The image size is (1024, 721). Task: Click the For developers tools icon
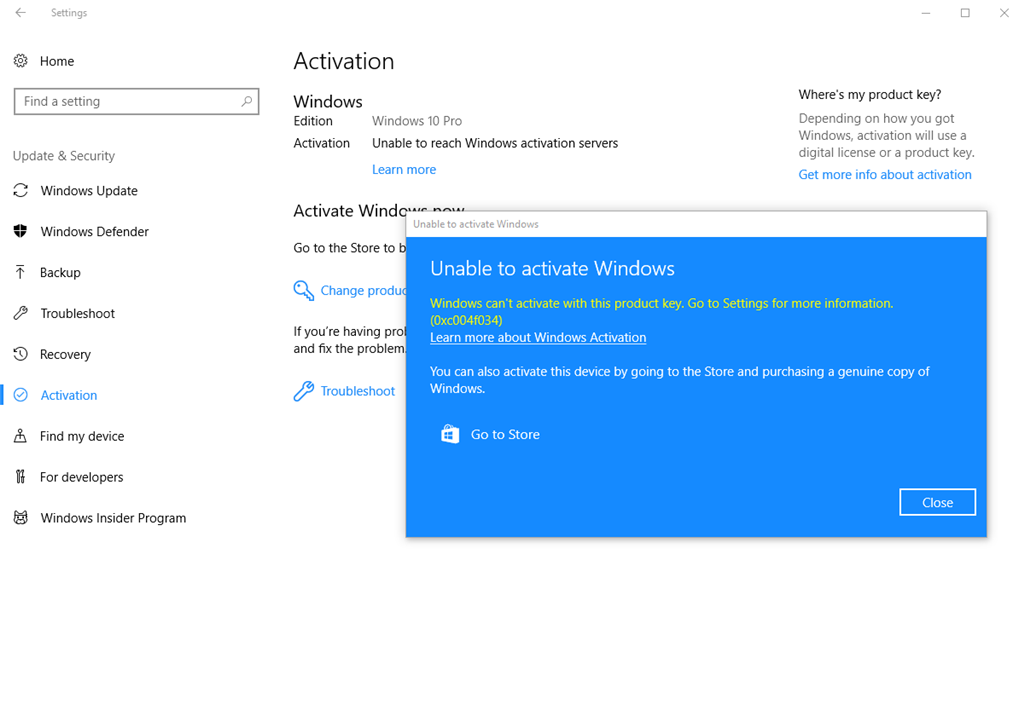pos(20,477)
